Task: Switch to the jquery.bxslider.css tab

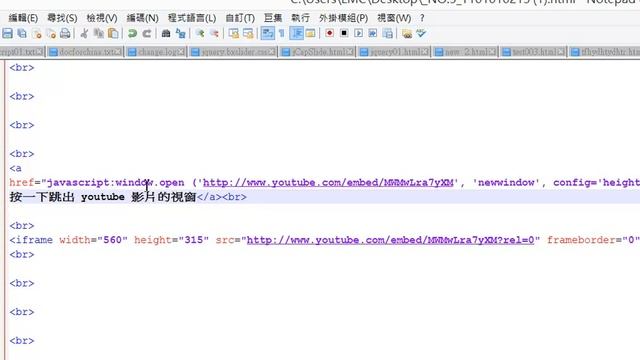Action: pyautogui.click(x=232, y=52)
